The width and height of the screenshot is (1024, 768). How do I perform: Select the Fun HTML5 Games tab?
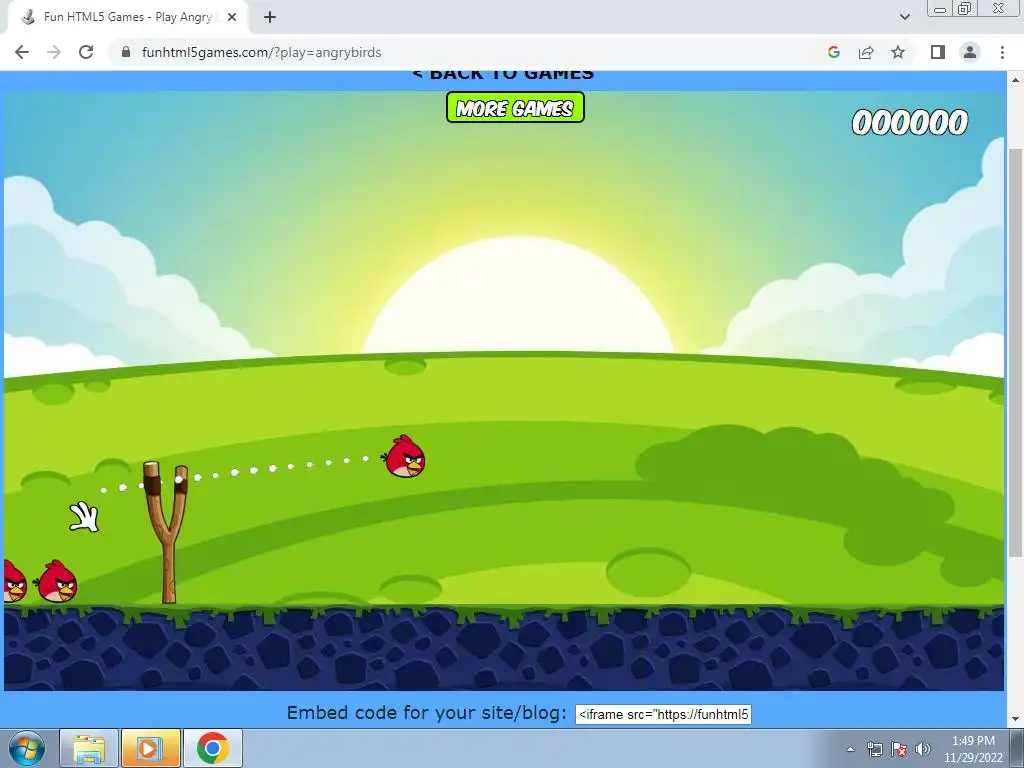tap(128, 17)
